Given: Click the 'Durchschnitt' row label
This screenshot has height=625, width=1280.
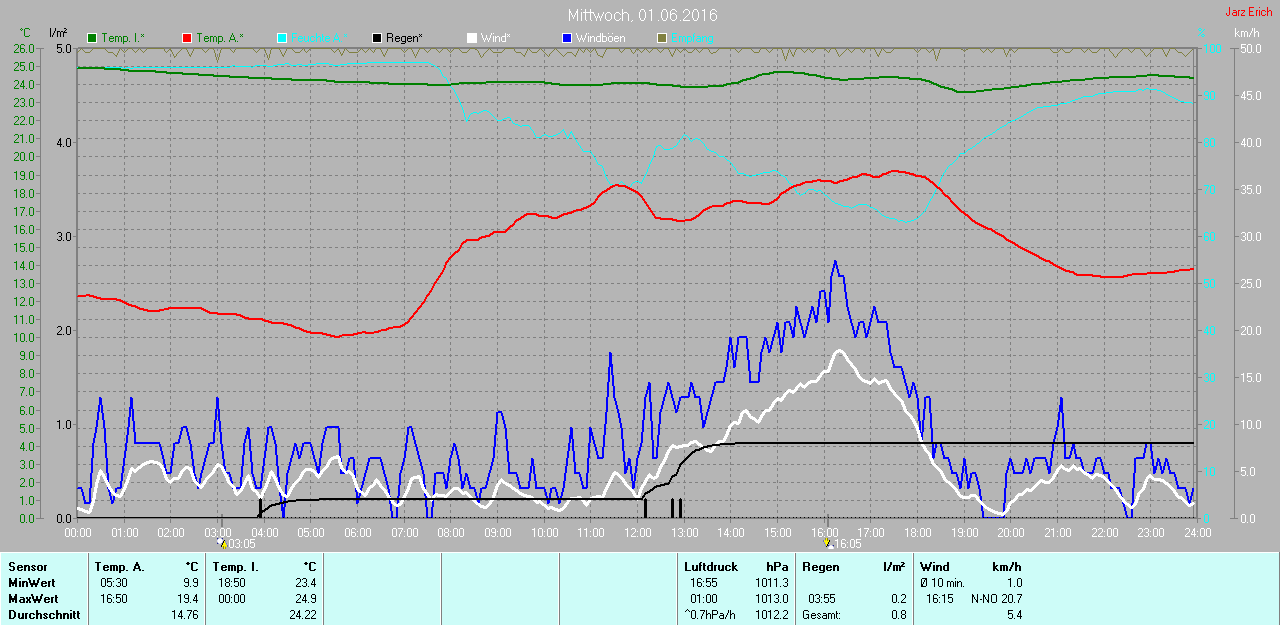Looking at the screenshot, I should coord(44,615).
